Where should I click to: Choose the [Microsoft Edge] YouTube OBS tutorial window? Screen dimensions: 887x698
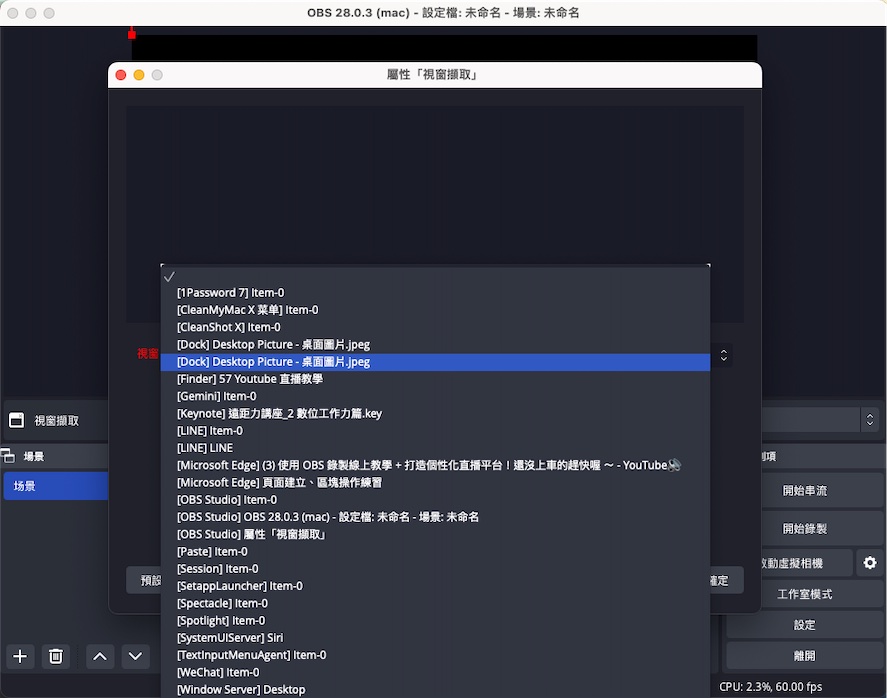[x=435, y=466]
